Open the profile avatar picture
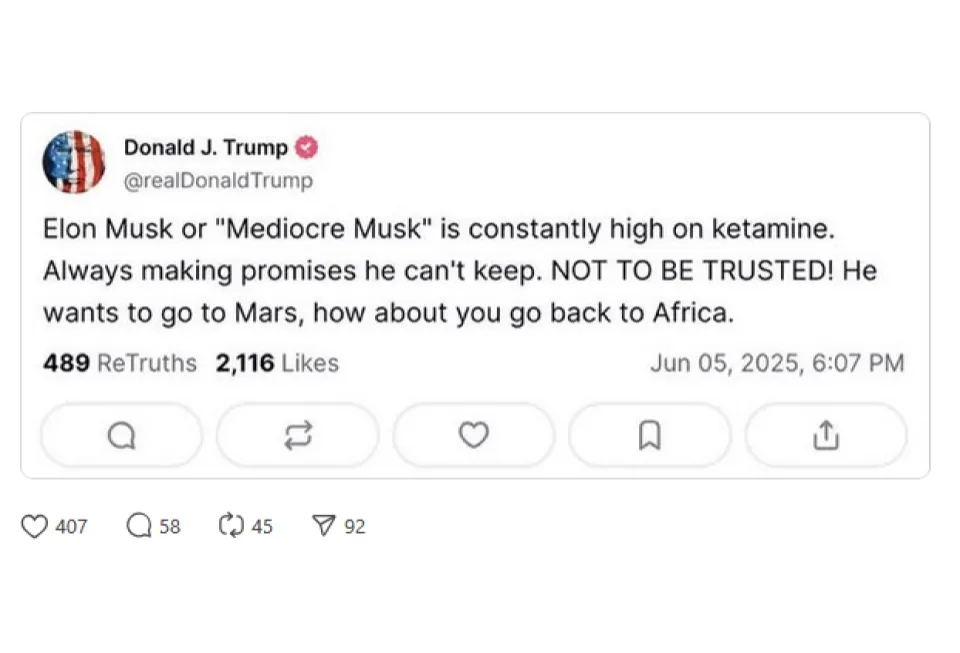Image resolution: width=960 pixels, height=653 pixels. [74, 162]
